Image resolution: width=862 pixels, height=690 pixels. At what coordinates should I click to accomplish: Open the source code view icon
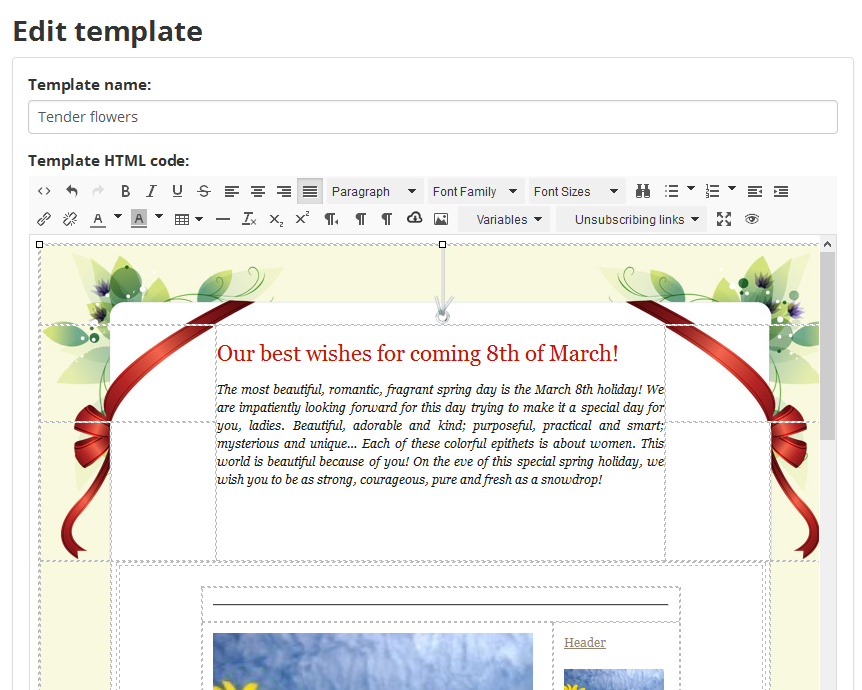coord(44,191)
